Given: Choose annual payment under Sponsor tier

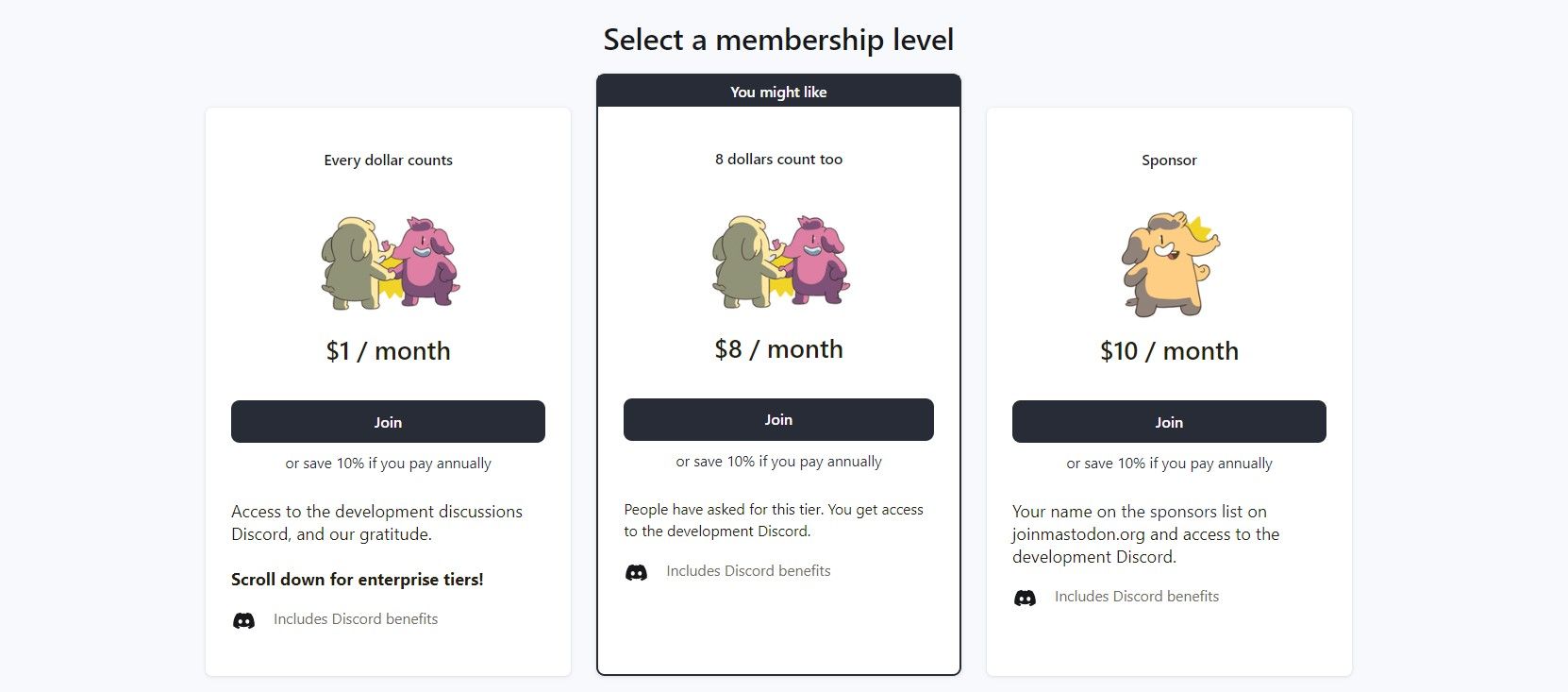Looking at the screenshot, I should coord(1169,464).
